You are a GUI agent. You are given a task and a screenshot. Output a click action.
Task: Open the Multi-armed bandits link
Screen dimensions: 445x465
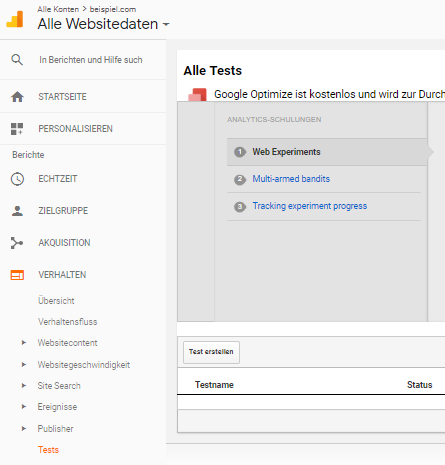tap(291, 179)
